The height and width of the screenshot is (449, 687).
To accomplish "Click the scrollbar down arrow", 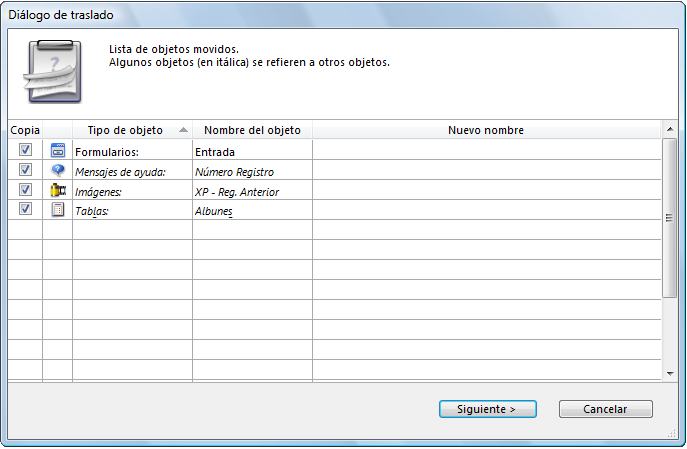I will (670, 372).
